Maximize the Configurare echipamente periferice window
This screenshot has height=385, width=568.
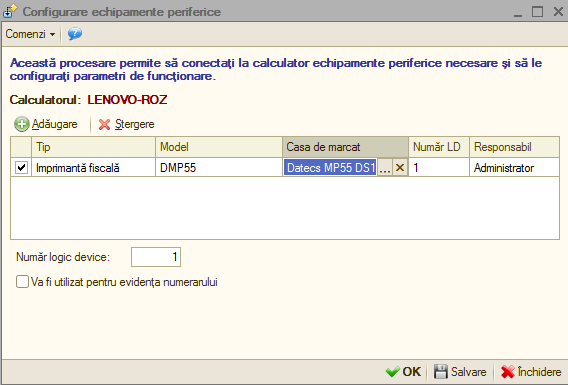tap(538, 12)
